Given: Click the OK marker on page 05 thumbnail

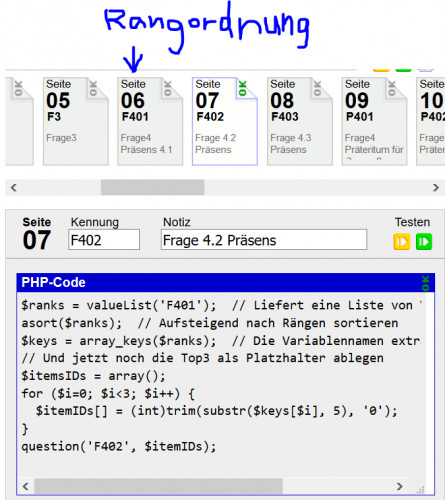Looking at the screenshot, I should pyautogui.click(x=93, y=88).
